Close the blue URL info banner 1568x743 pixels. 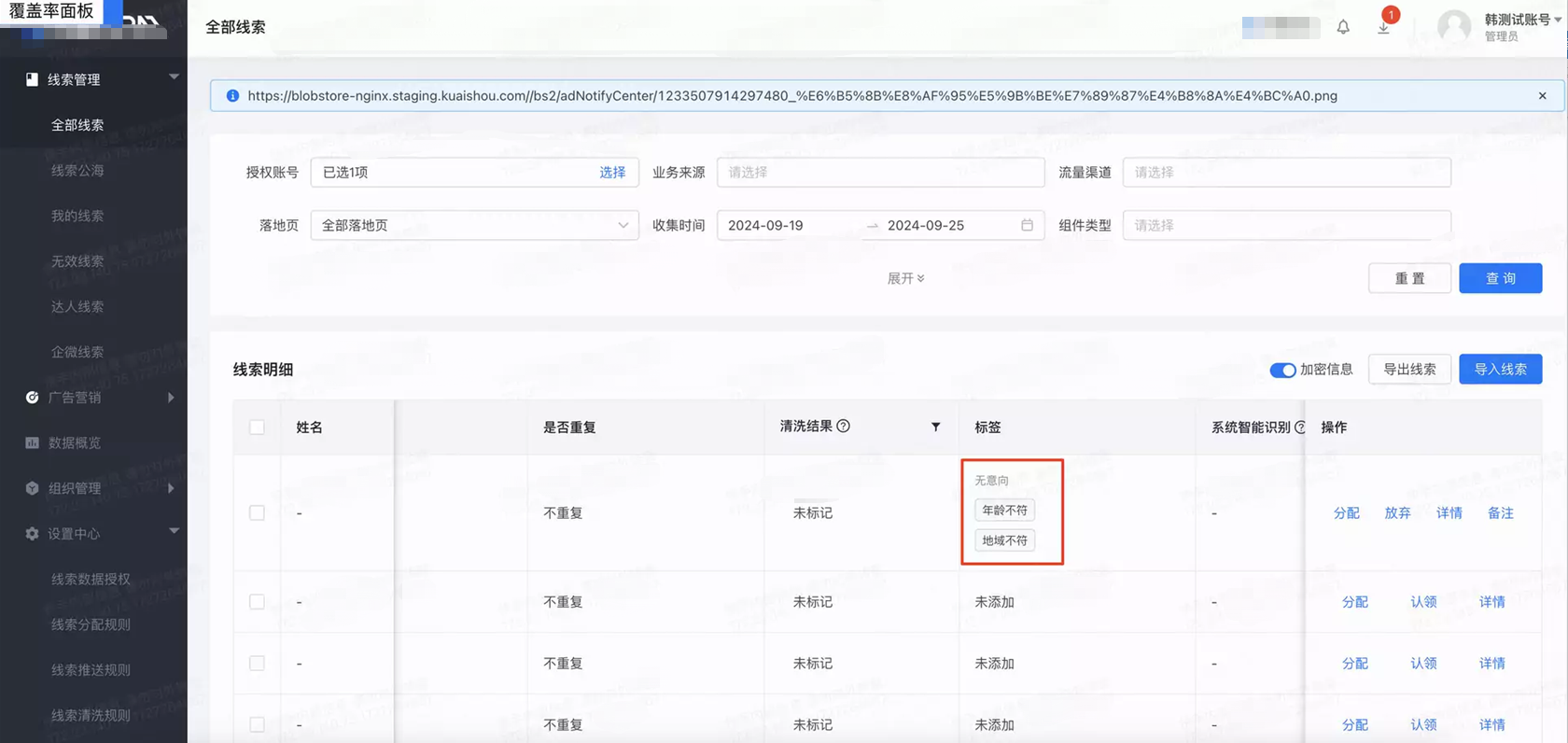click(x=1542, y=95)
